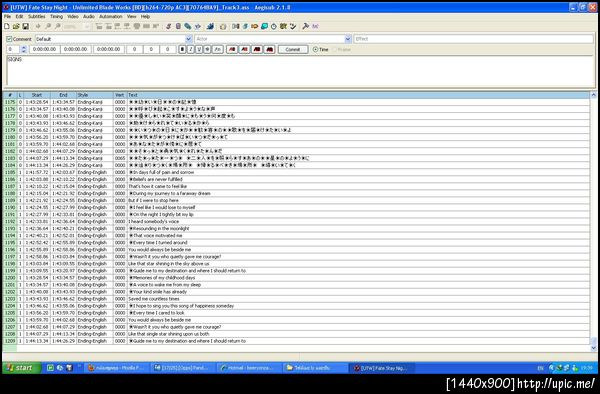Screen dimensions: 600x394
Task: Click the New subtitles icon
Action: (7, 26)
